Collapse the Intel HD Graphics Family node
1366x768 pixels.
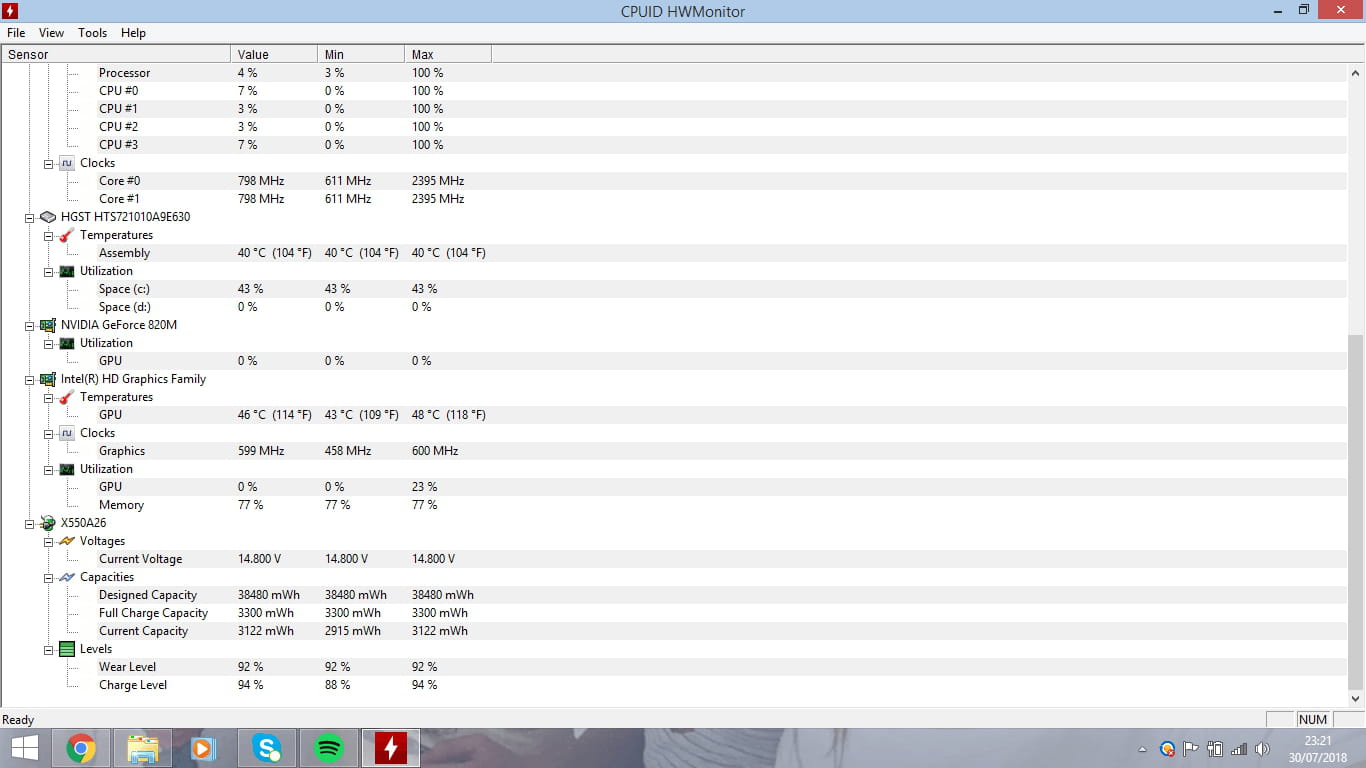[29, 379]
